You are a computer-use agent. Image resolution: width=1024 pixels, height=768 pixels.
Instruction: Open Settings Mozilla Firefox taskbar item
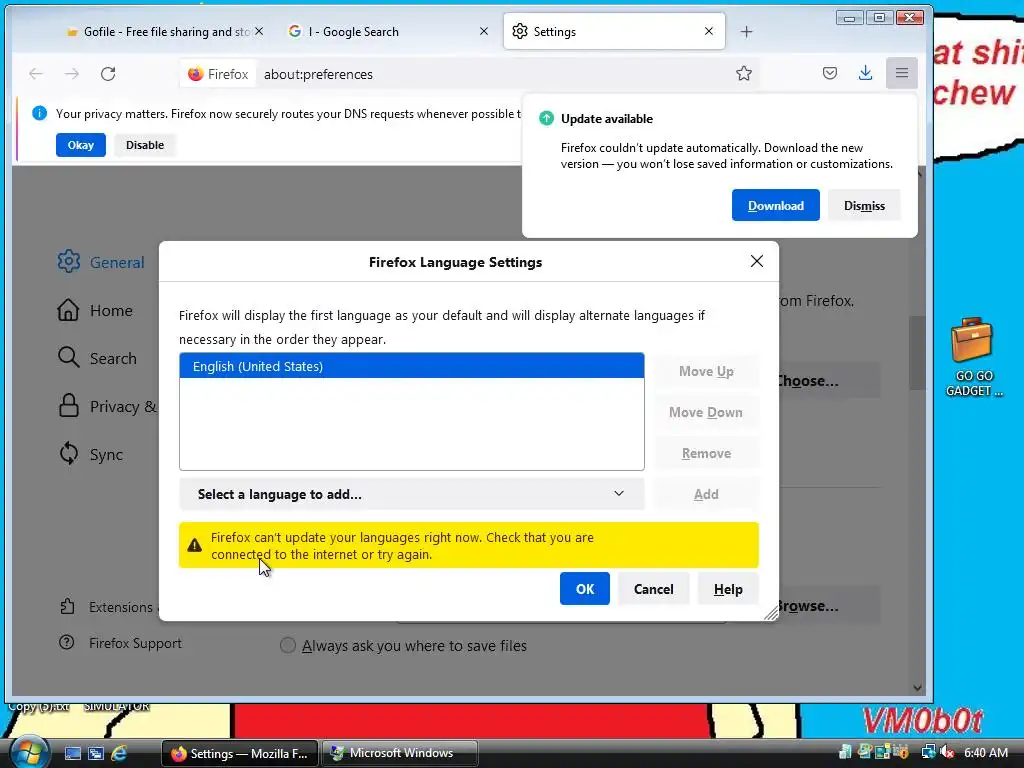[x=240, y=753]
